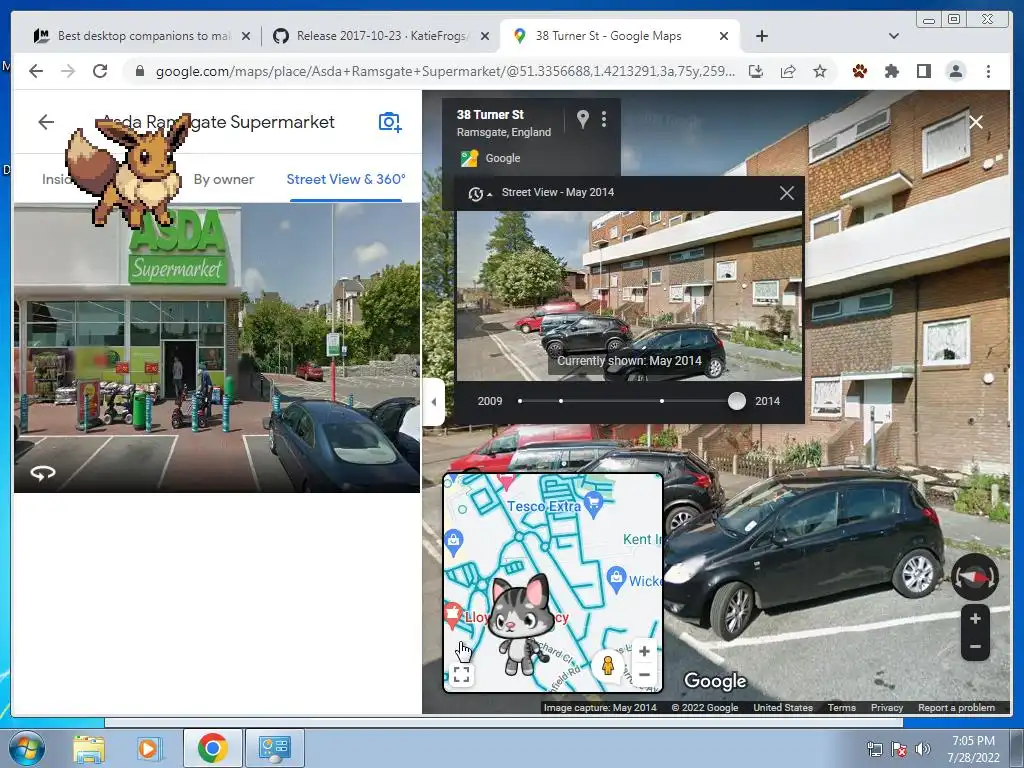Click the install app icon in address bar
Image resolution: width=1024 pixels, height=768 pixels.
tap(756, 71)
